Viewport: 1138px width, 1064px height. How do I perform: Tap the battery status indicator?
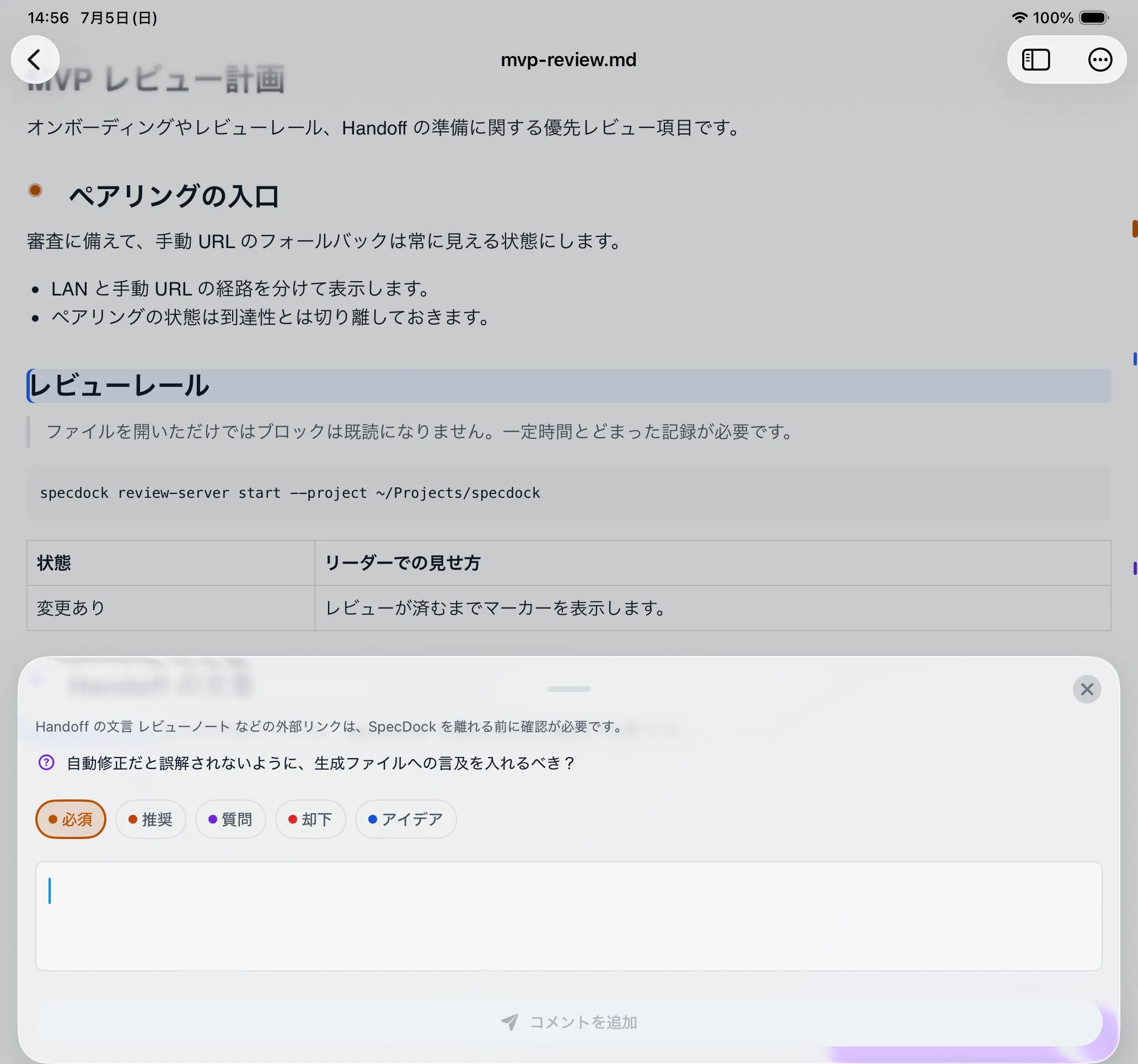coord(1094,18)
